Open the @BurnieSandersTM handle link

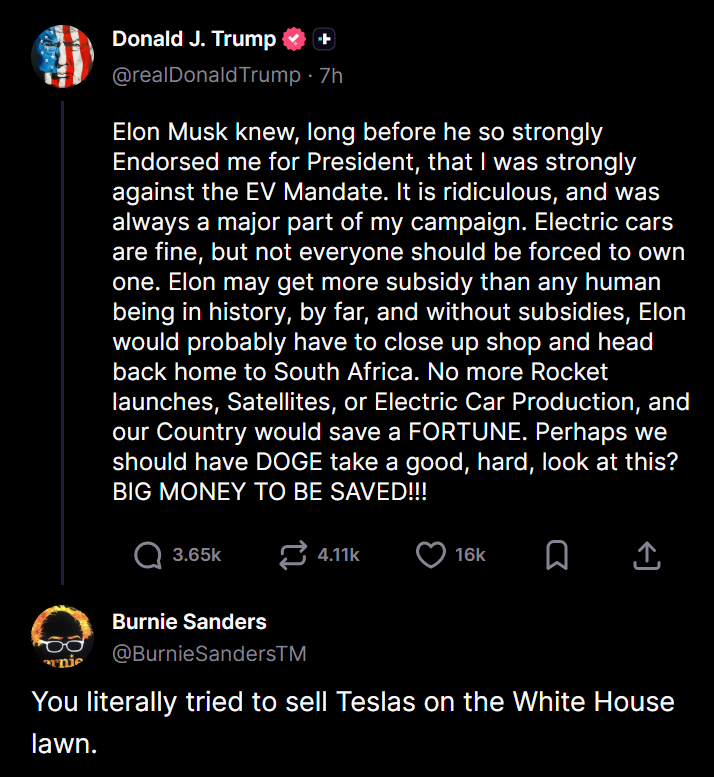(x=209, y=654)
